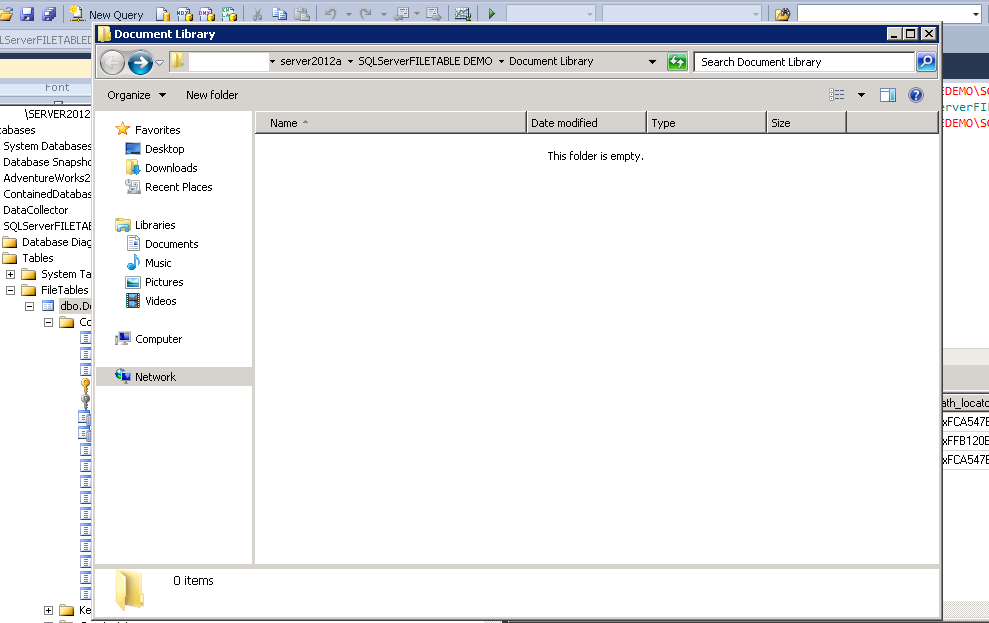Click the New folder button
This screenshot has width=989, height=623.
pyautogui.click(x=212, y=95)
